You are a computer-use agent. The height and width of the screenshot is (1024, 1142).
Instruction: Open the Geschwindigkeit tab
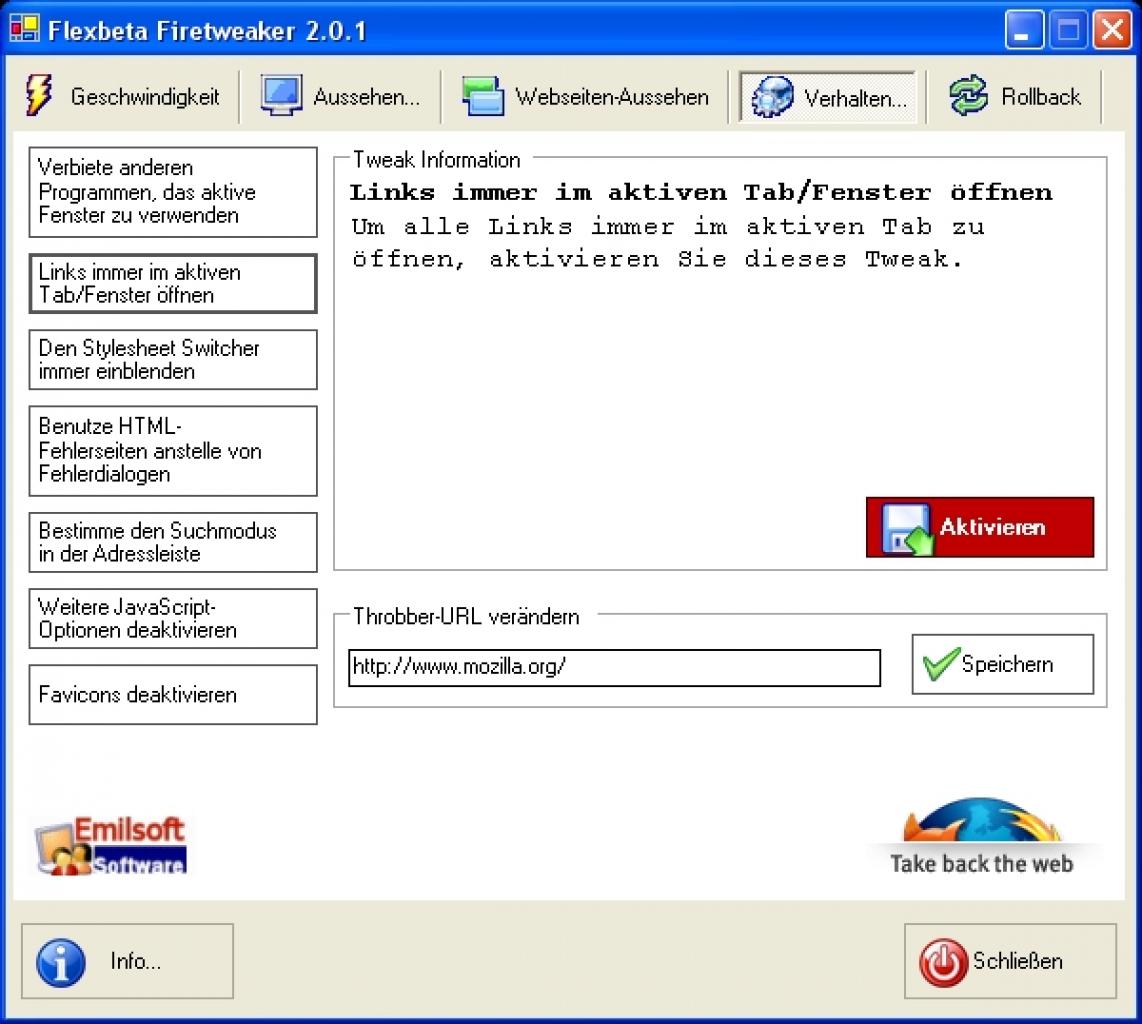[x=124, y=96]
